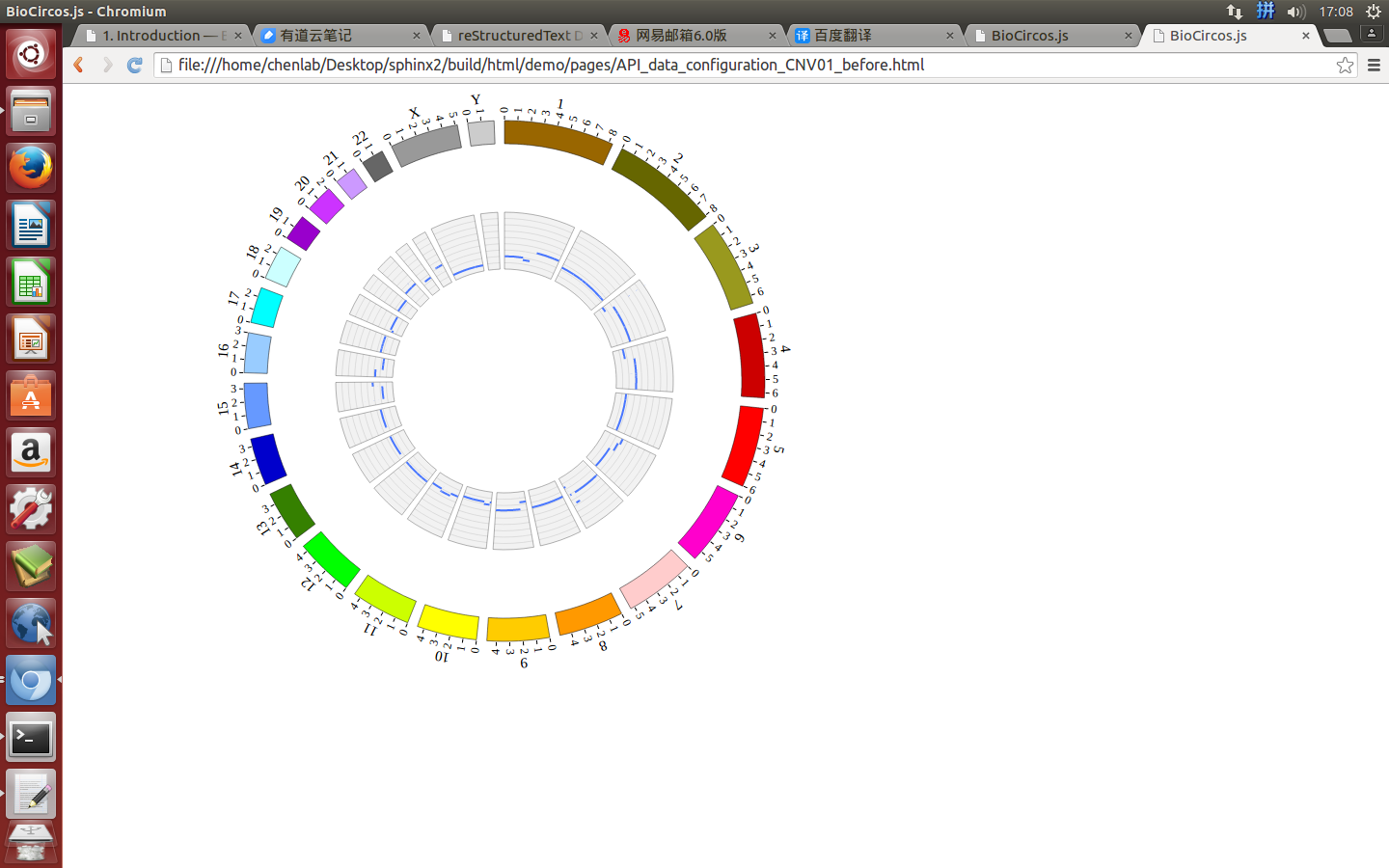Go forward with the browser forward arrow
The height and width of the screenshot is (868, 1389).
click(x=107, y=65)
